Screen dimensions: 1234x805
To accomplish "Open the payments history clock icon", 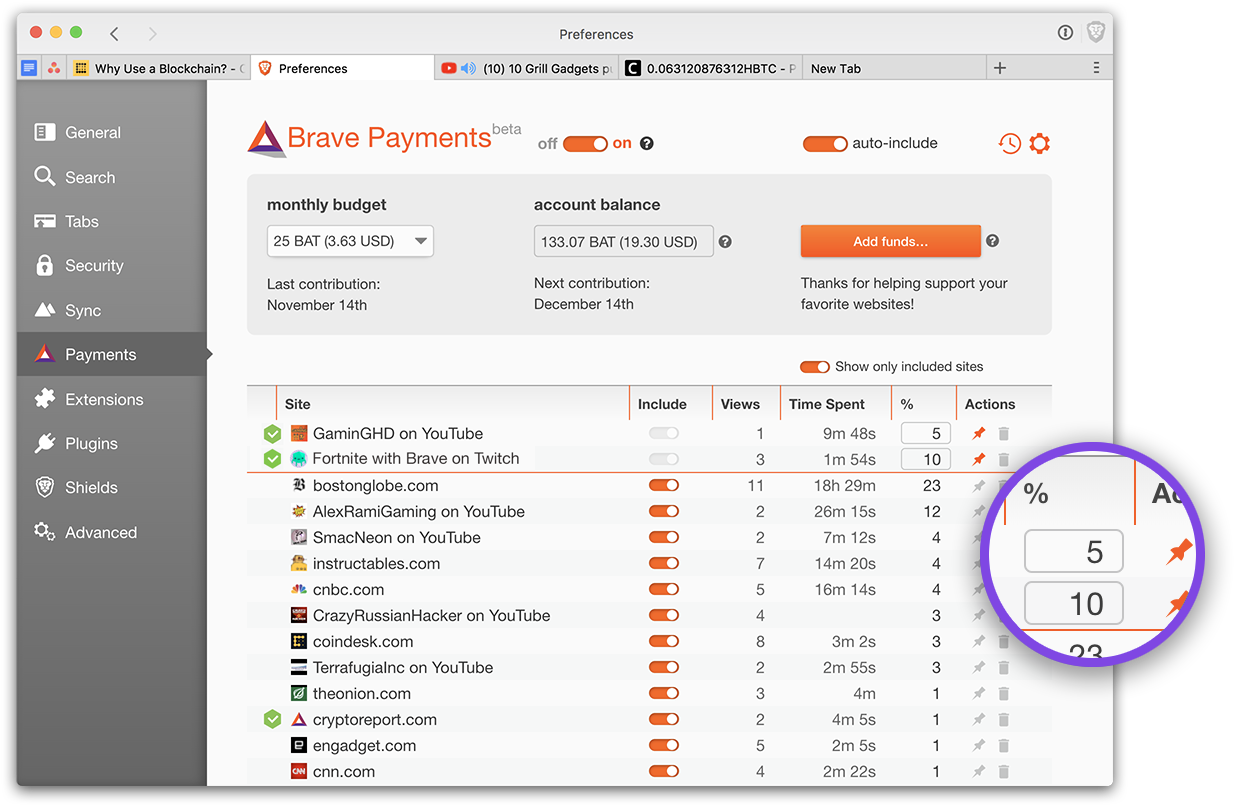I will pyautogui.click(x=1009, y=143).
